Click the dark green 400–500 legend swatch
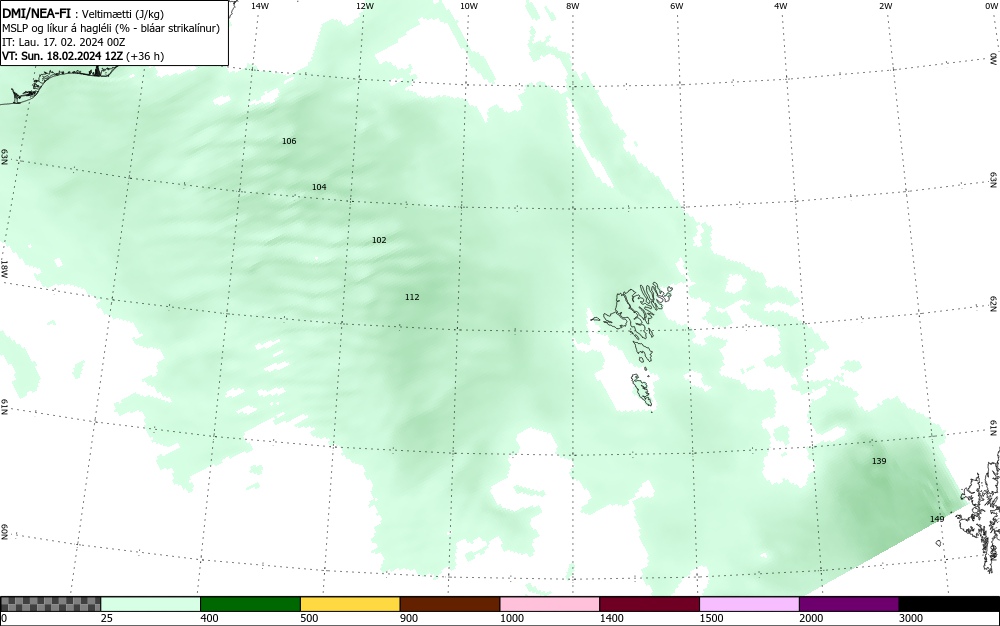1000x626 pixels. click(x=250, y=604)
